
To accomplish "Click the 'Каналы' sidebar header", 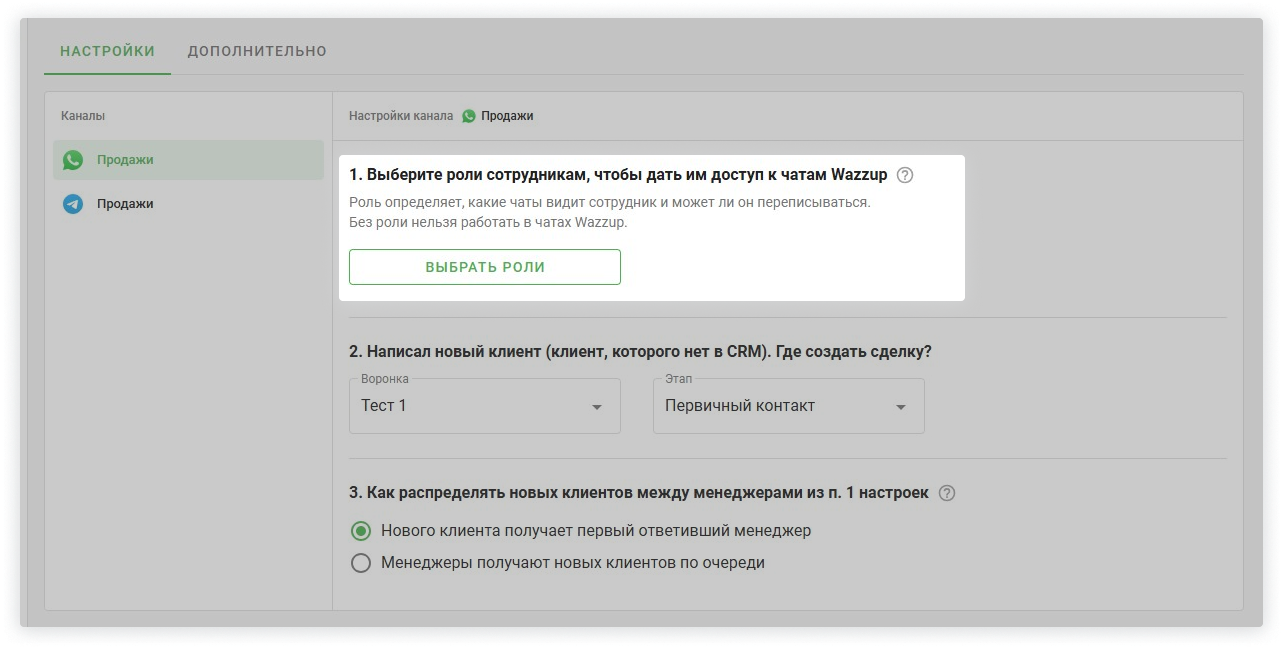I will point(83,116).
